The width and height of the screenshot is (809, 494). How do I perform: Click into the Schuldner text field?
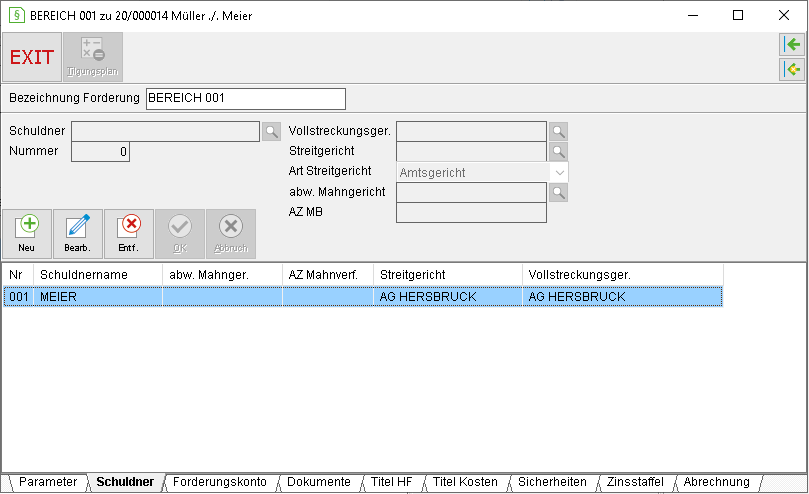[165, 131]
